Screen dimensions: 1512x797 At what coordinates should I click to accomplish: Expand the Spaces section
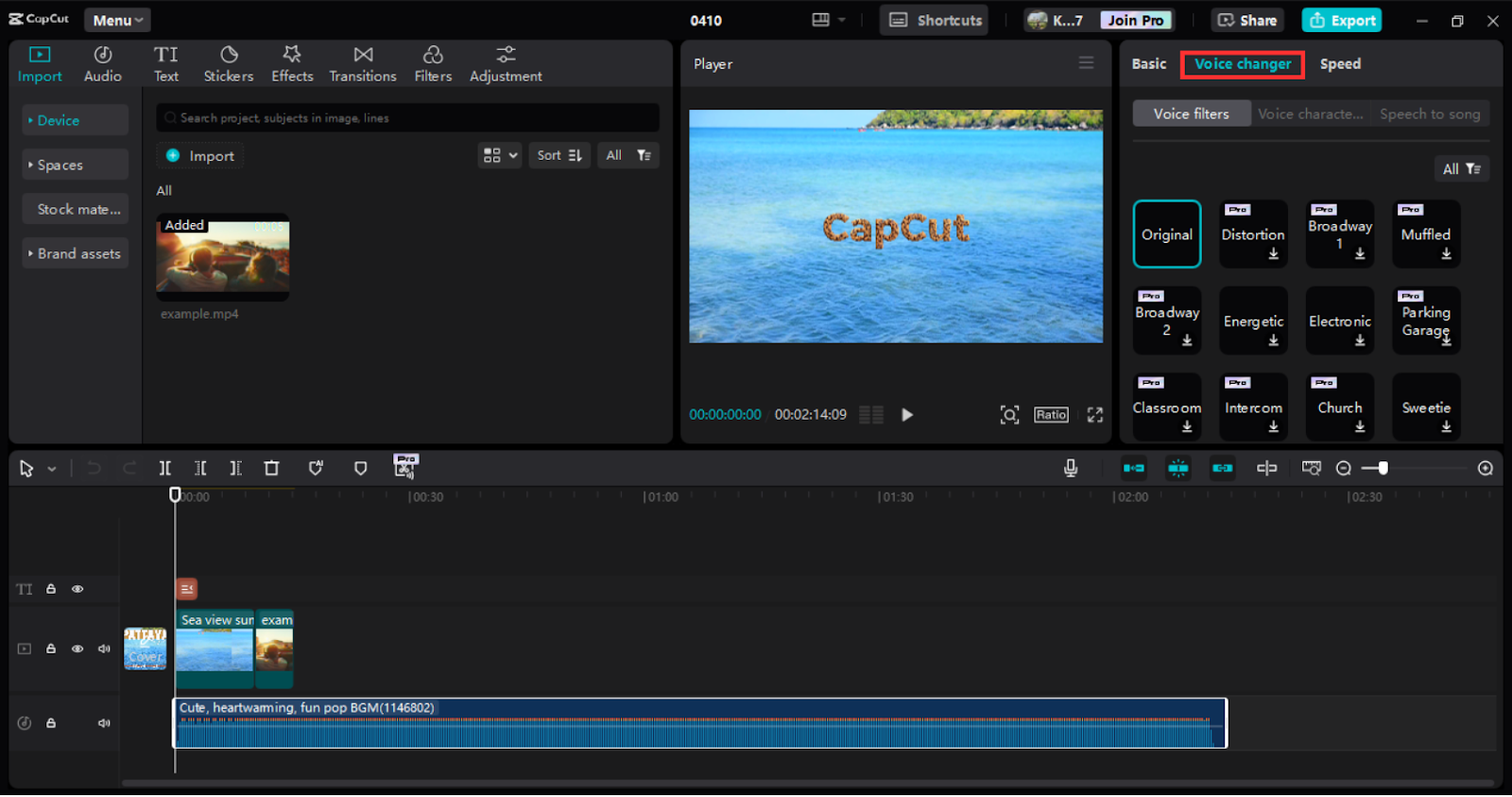point(76,165)
